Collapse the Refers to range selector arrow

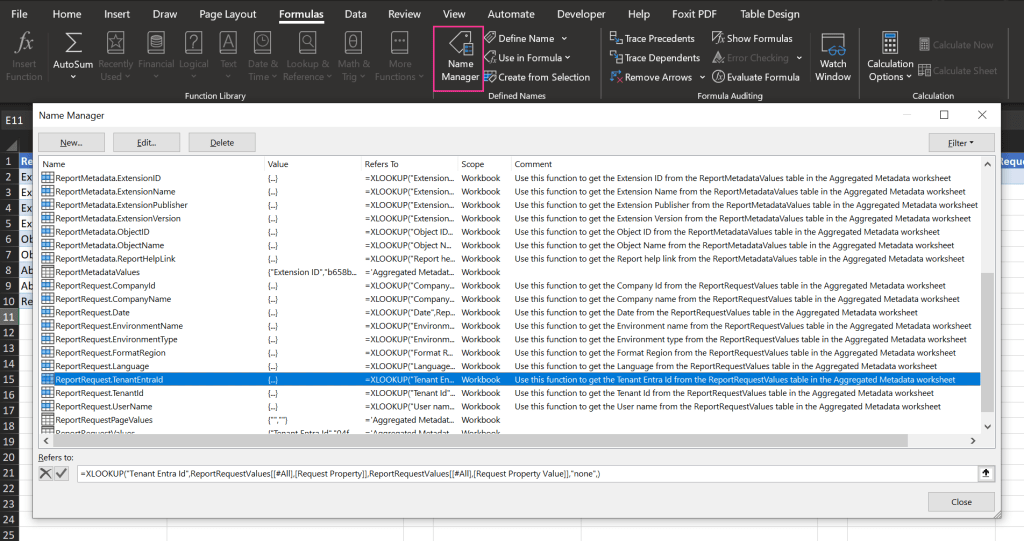[x=985, y=473]
